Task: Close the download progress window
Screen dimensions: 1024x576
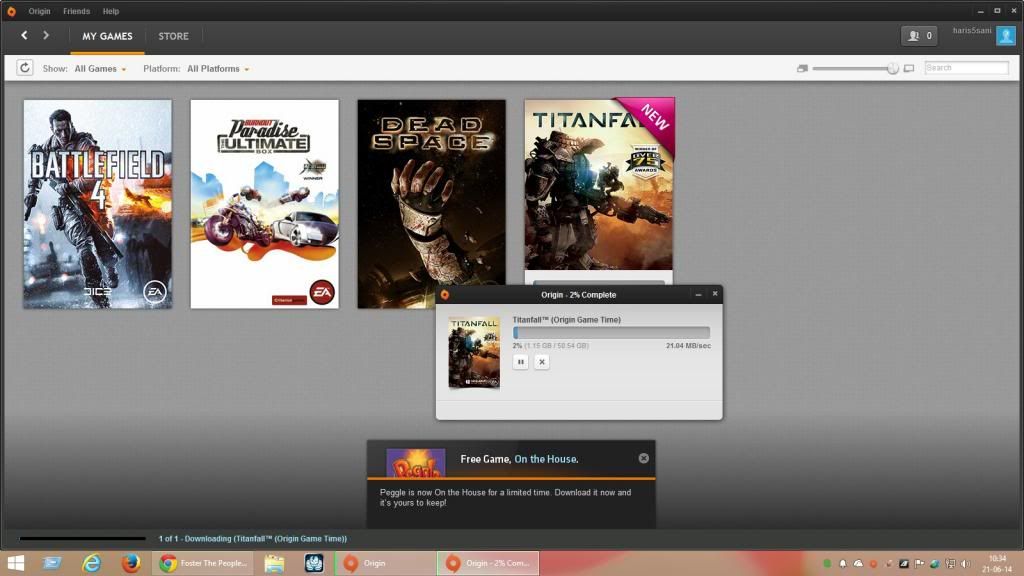Action: [715, 294]
